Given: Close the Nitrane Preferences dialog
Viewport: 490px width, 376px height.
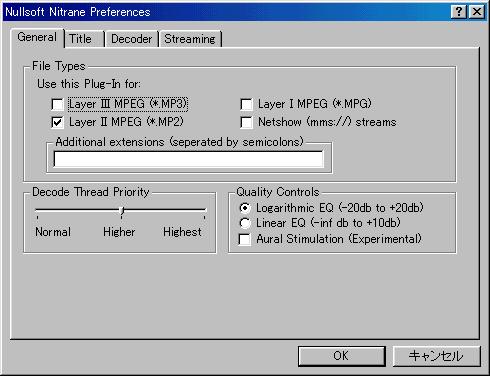Looking at the screenshot, I should [x=477, y=12].
